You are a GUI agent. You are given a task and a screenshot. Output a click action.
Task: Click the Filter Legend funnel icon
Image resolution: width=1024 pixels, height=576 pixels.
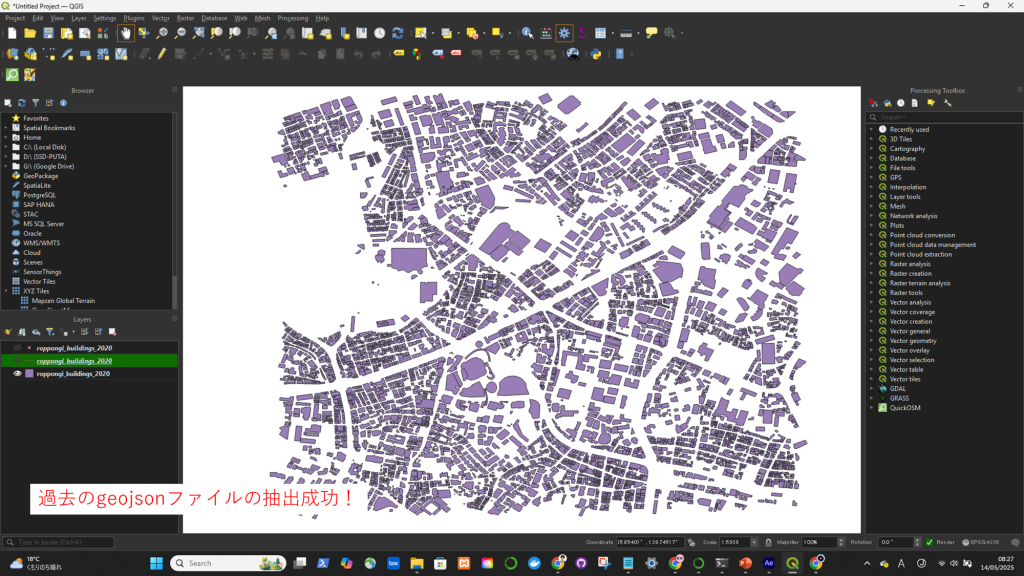[x=49, y=332]
